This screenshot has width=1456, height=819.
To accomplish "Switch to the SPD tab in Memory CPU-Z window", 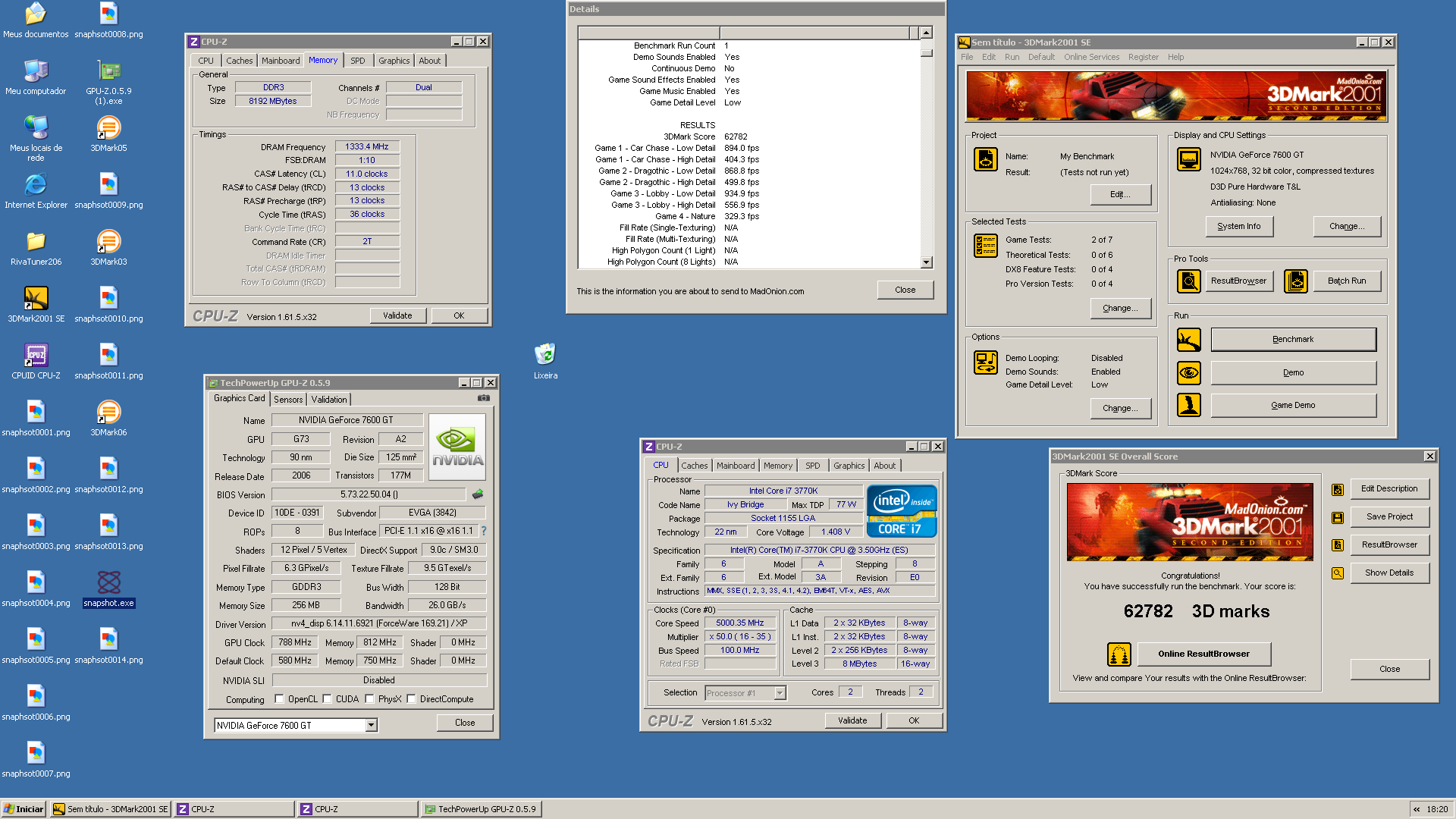I will pos(358,61).
